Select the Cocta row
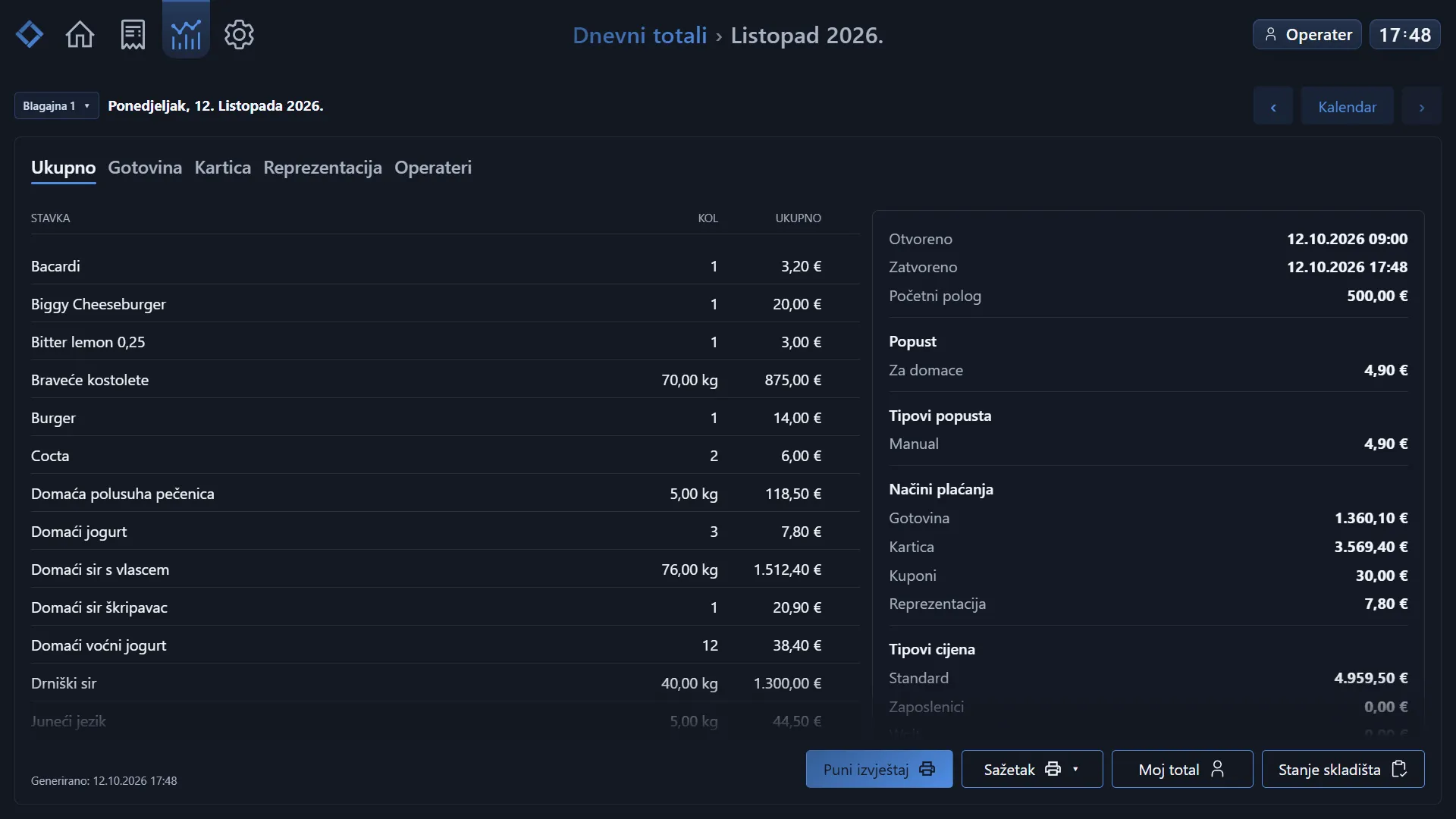 pyautogui.click(x=444, y=456)
